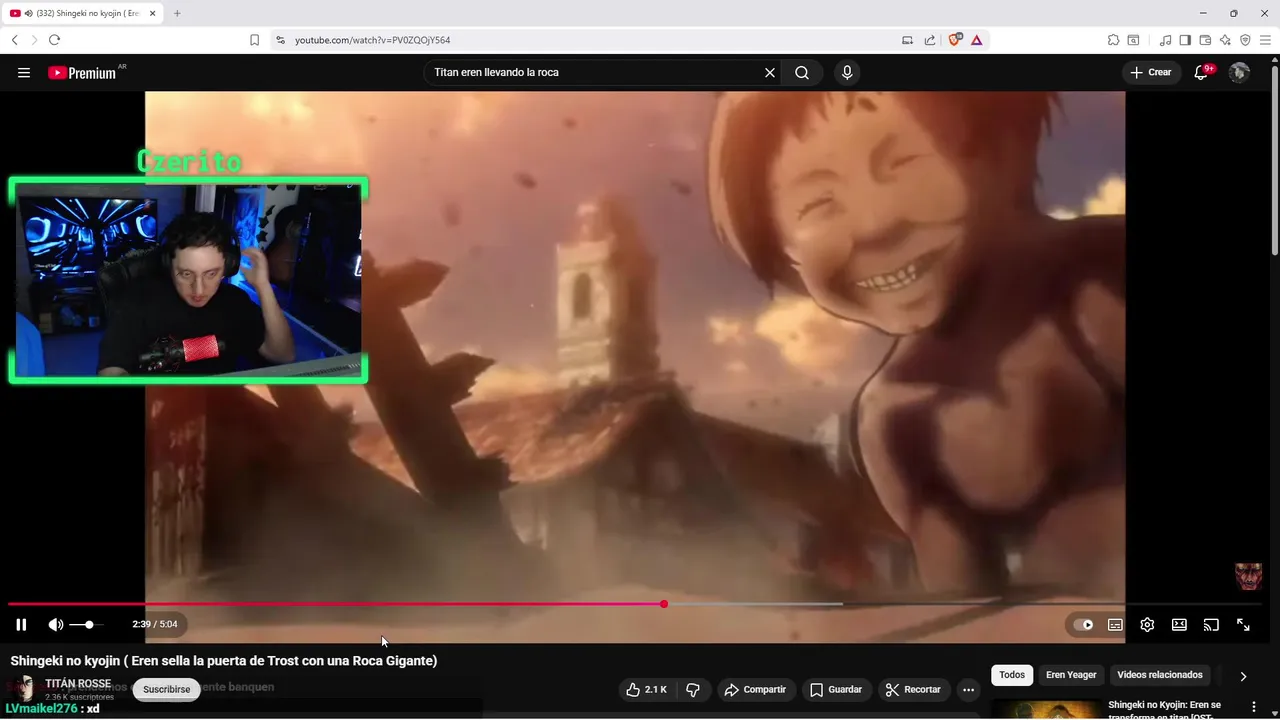Like the video (2.1 K)
The width and height of the screenshot is (1280, 720).
(x=646, y=690)
